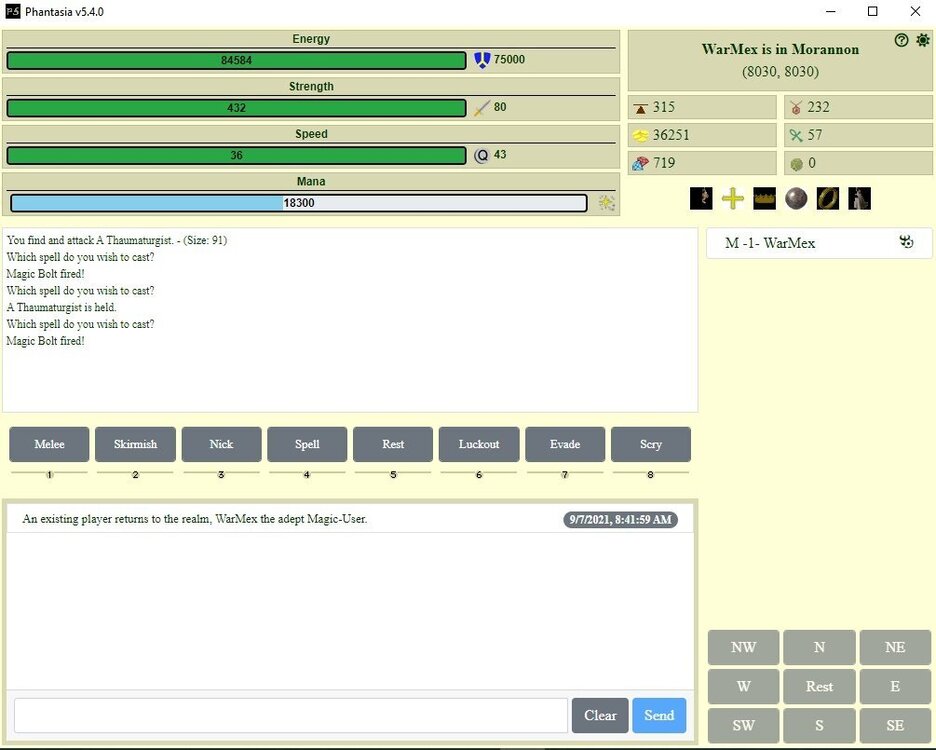Click the gems icon showing 719
This screenshot has height=750, width=936.
(640, 163)
